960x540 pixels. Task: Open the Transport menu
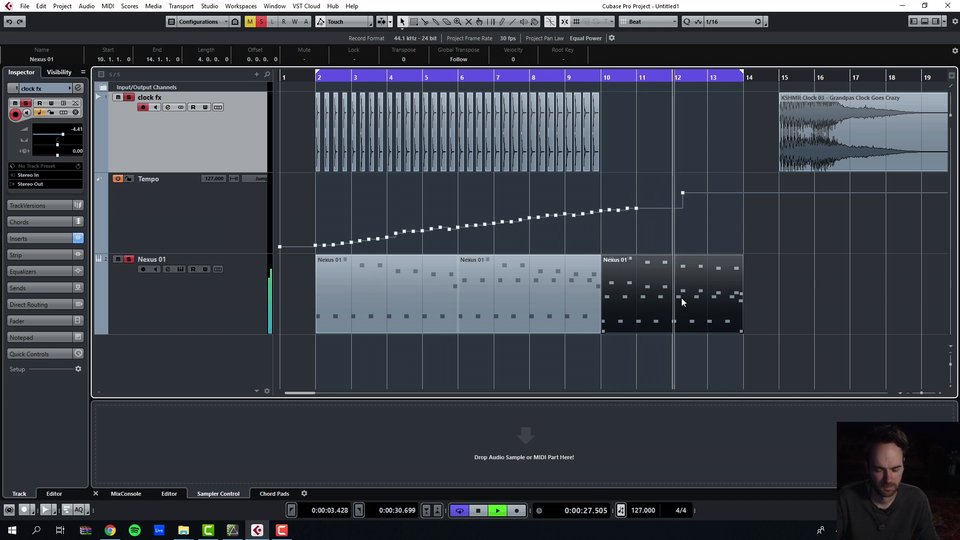pos(181,6)
